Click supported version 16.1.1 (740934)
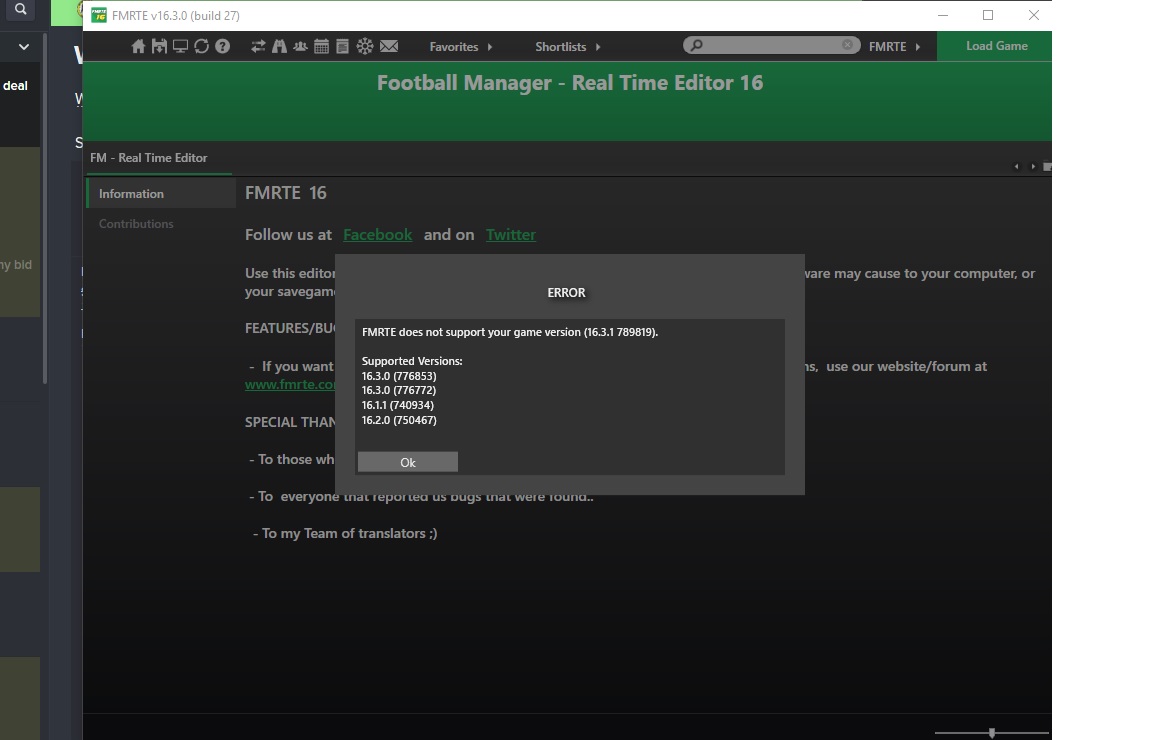Screen dimensions: 1152x740 tap(397, 406)
